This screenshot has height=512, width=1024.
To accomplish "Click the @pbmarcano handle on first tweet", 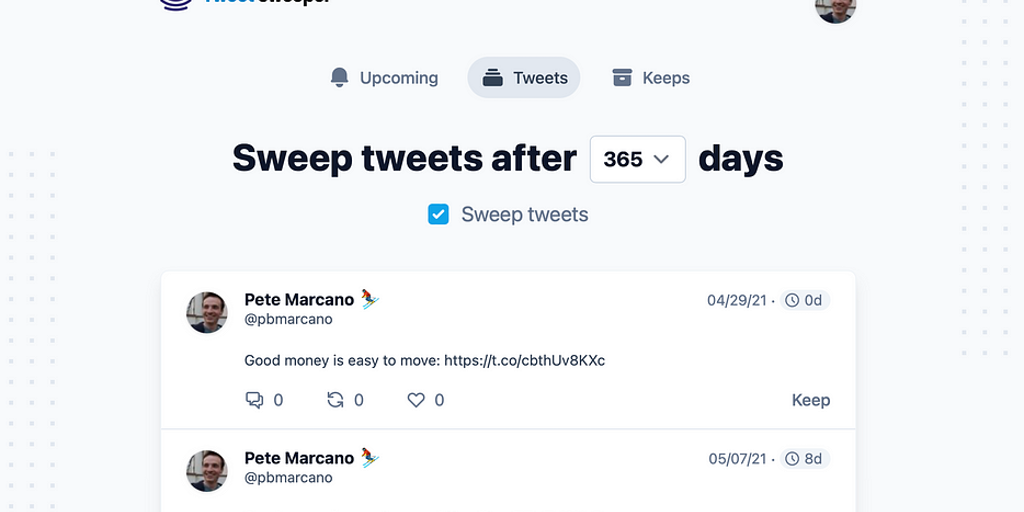I will tap(288, 319).
